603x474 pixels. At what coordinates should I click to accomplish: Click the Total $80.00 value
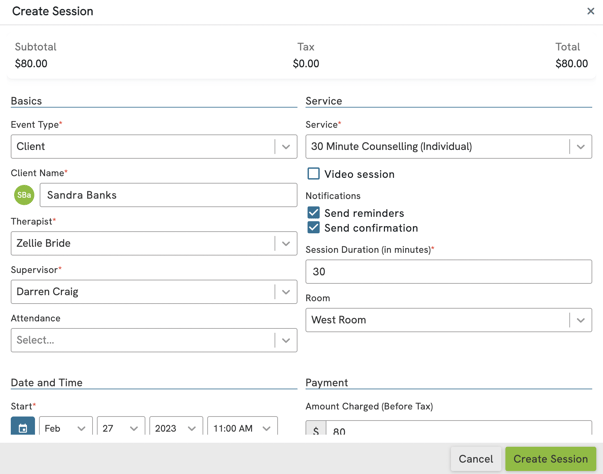[x=571, y=63]
